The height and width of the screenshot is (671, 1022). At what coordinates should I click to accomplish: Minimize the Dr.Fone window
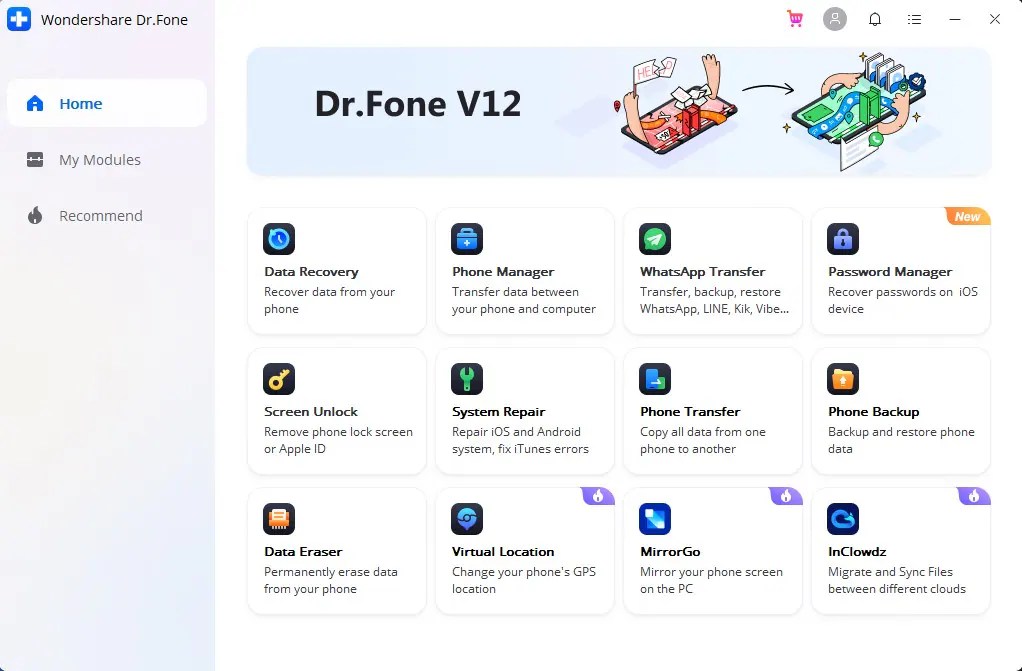(x=955, y=19)
